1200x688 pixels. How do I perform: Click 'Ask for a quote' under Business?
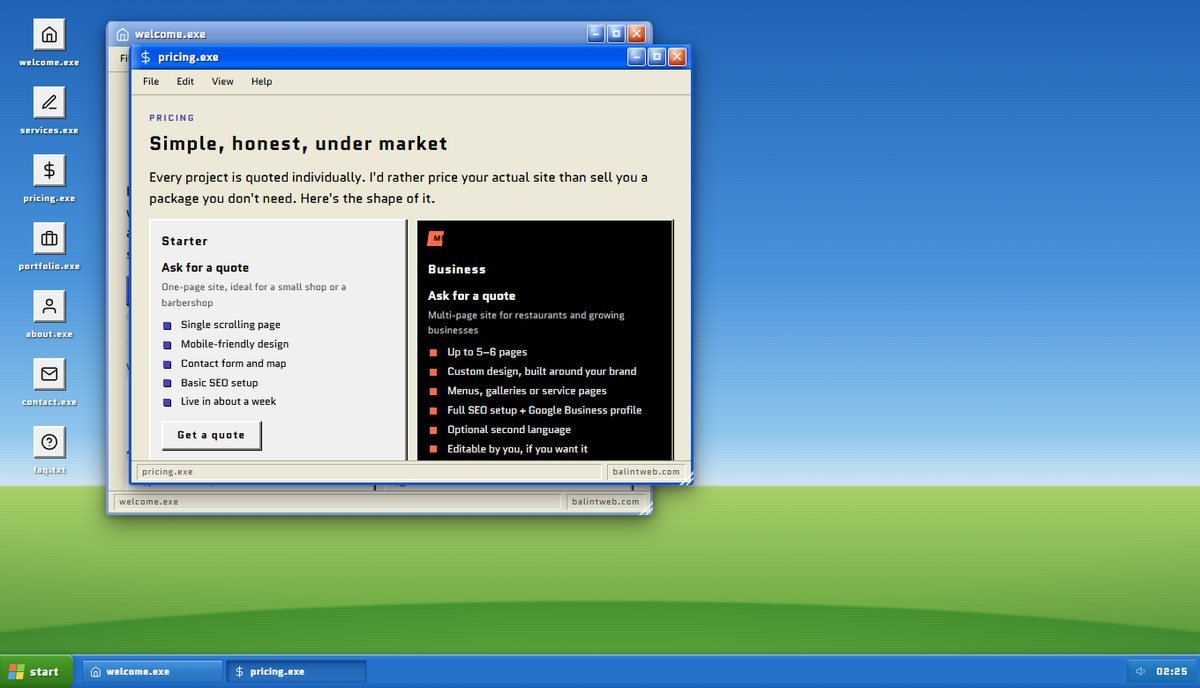[472, 296]
